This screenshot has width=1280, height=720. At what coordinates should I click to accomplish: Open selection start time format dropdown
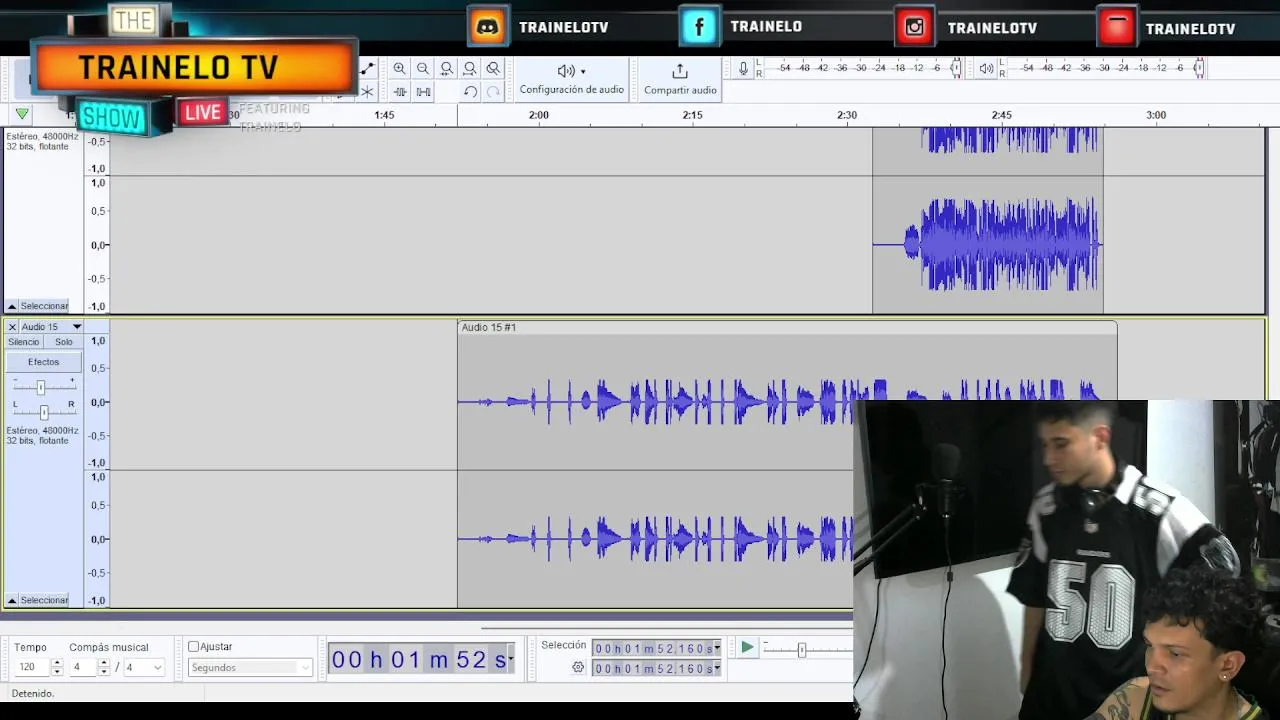point(716,648)
